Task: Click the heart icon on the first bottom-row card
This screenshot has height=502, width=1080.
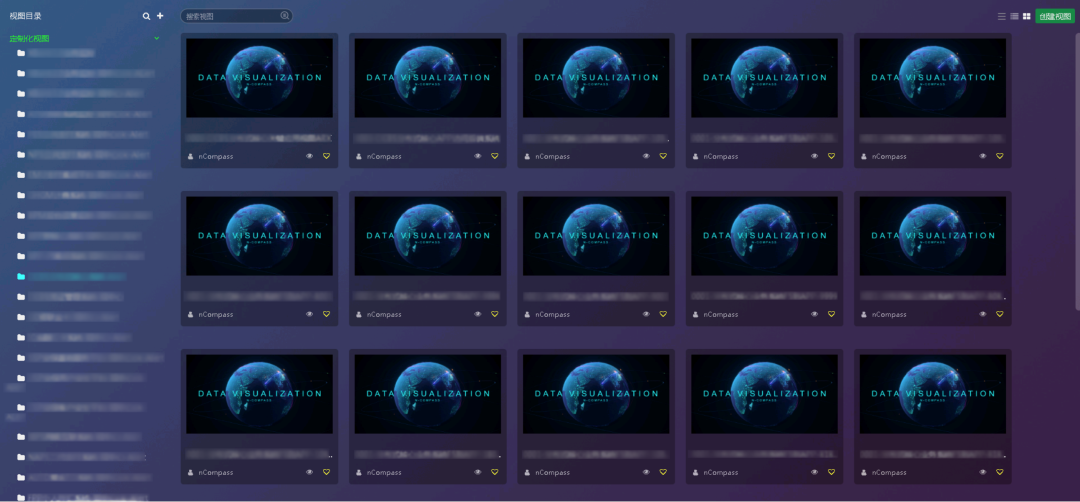Action: click(x=326, y=472)
